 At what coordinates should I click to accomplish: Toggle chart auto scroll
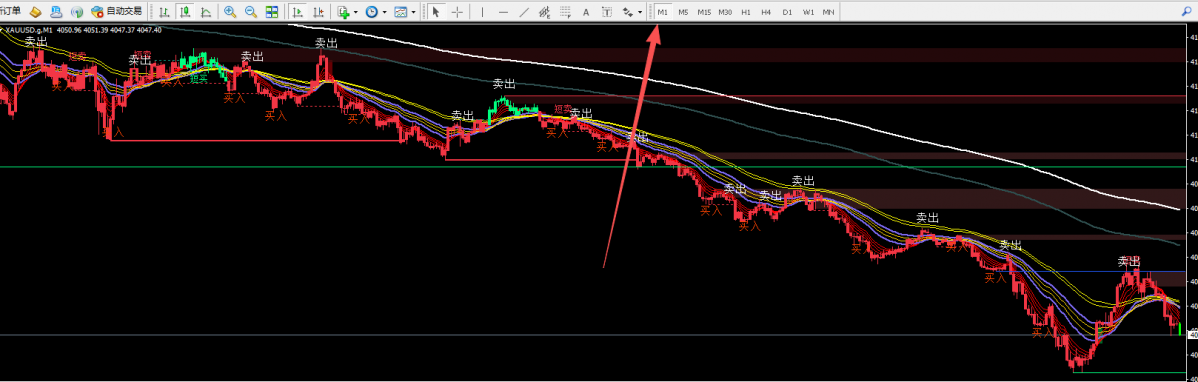point(297,11)
